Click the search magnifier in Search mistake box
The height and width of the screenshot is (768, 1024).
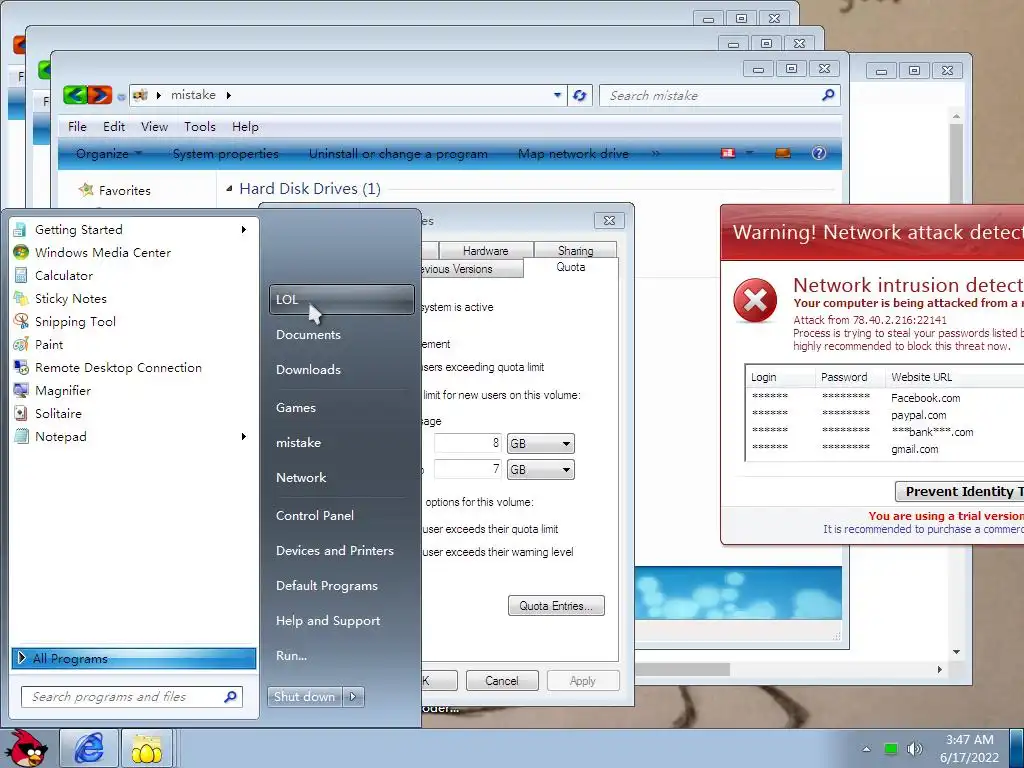click(x=828, y=95)
